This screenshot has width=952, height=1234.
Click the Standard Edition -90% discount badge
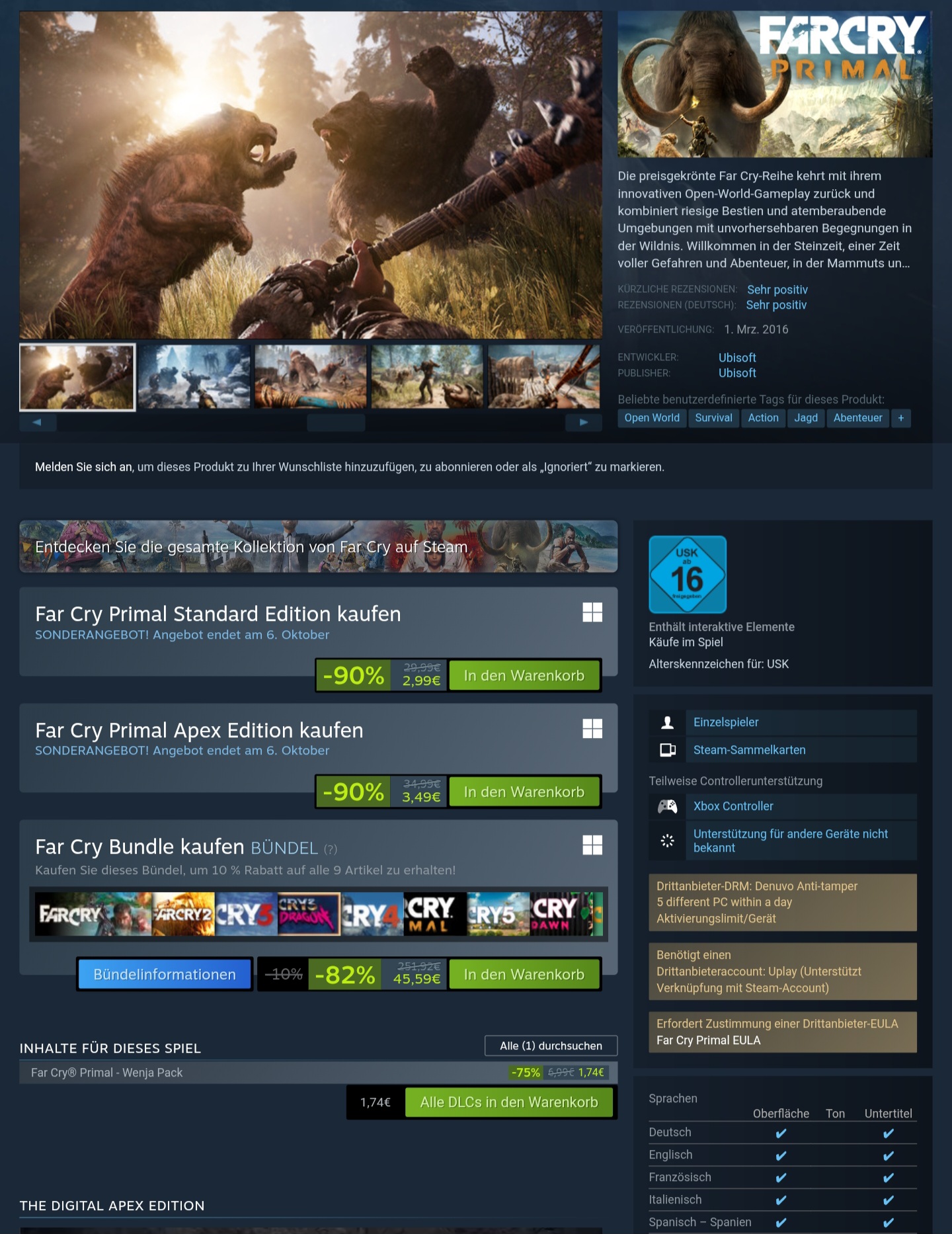click(x=353, y=675)
